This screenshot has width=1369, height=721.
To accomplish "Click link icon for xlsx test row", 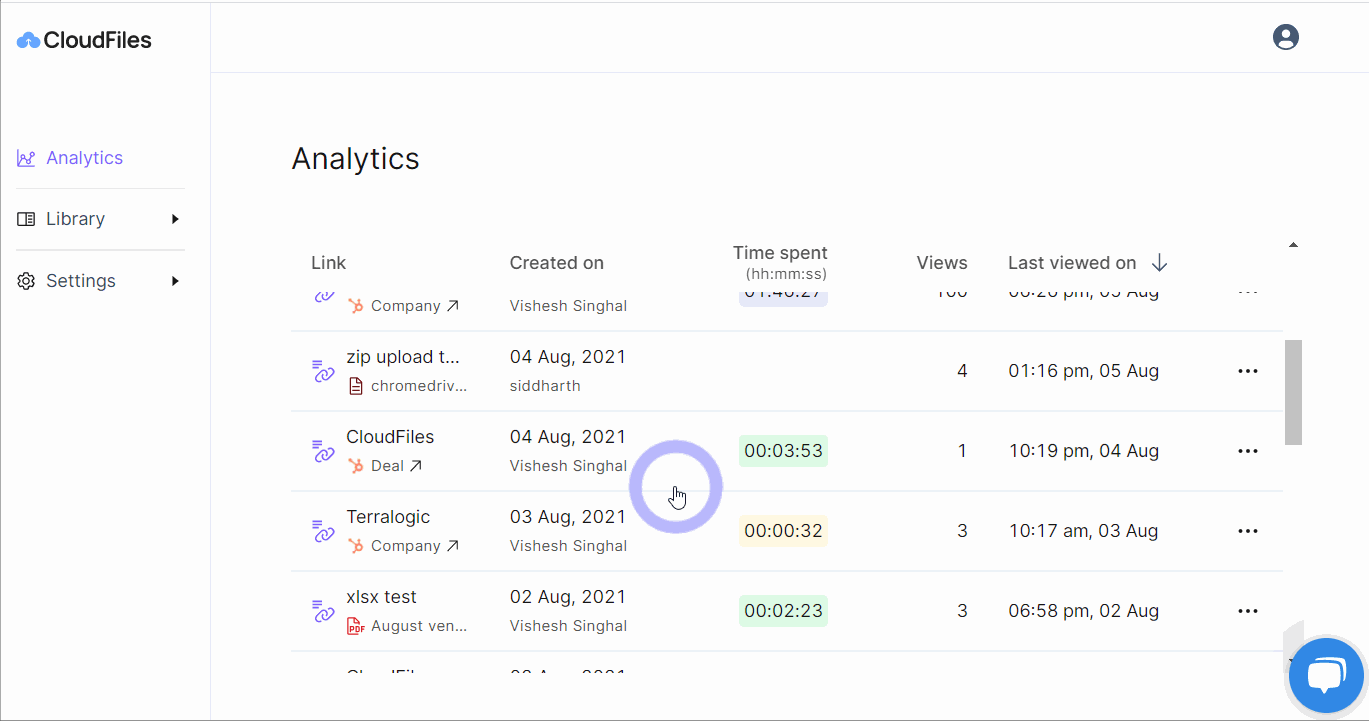I will pyautogui.click(x=323, y=611).
